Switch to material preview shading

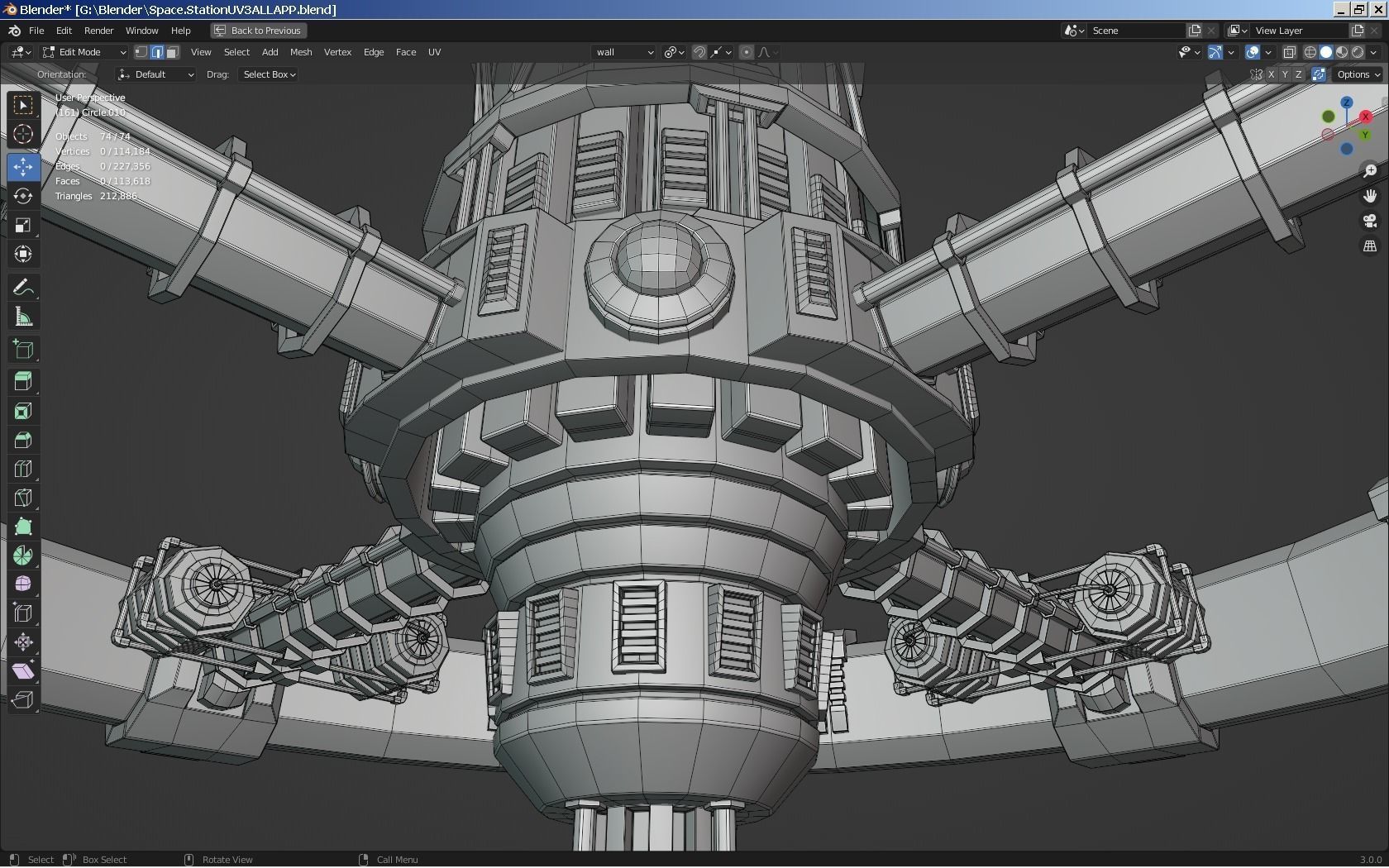click(1342, 52)
